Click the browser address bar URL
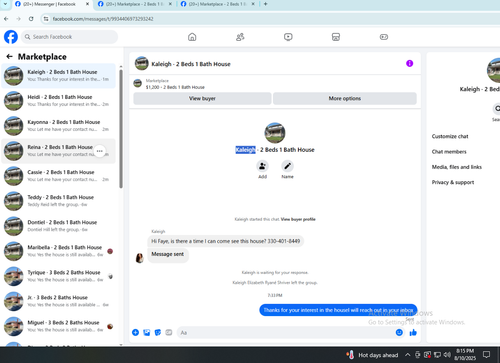 tap(103, 19)
